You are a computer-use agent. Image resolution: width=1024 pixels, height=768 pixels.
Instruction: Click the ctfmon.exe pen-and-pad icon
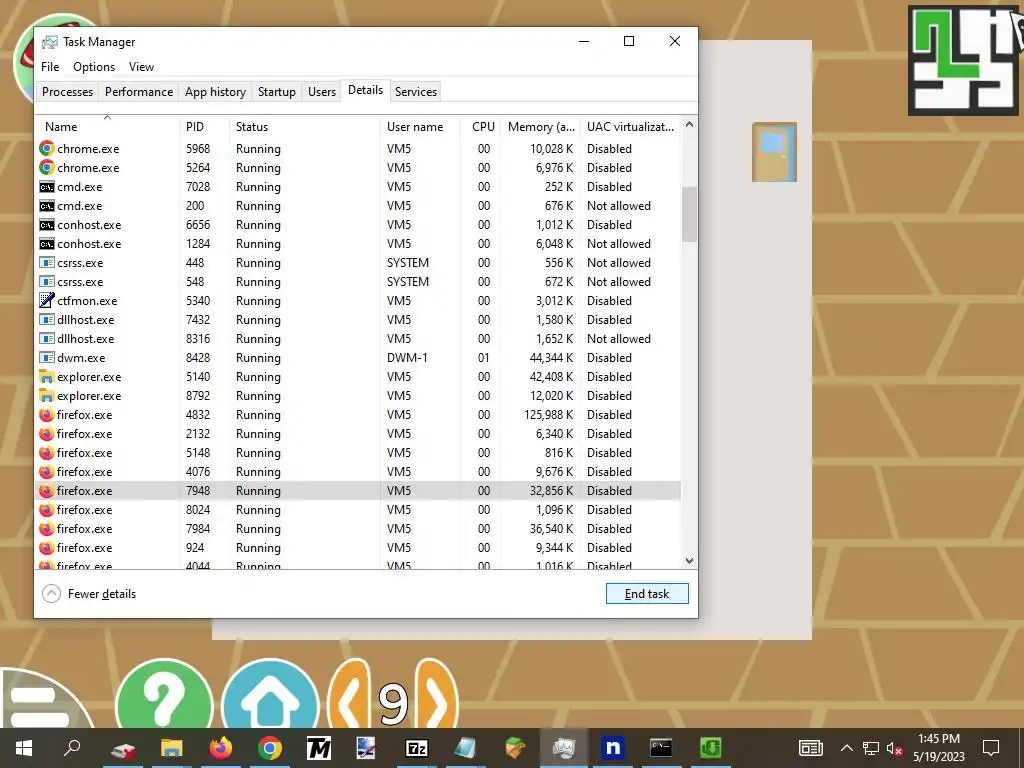point(46,300)
